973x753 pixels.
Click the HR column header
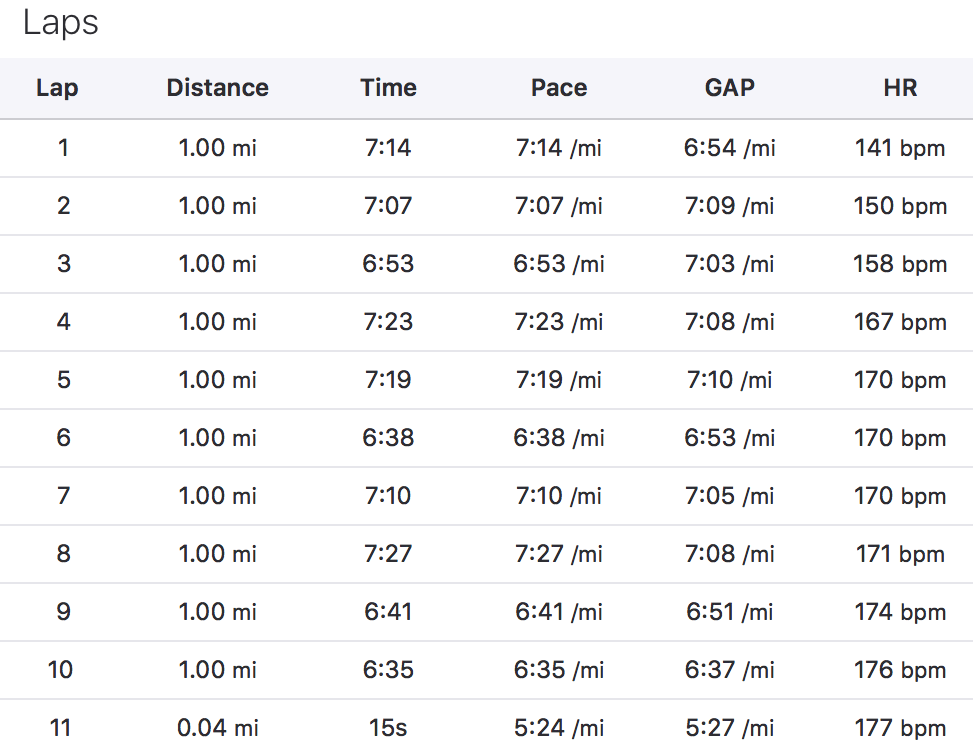pyautogui.click(x=900, y=88)
